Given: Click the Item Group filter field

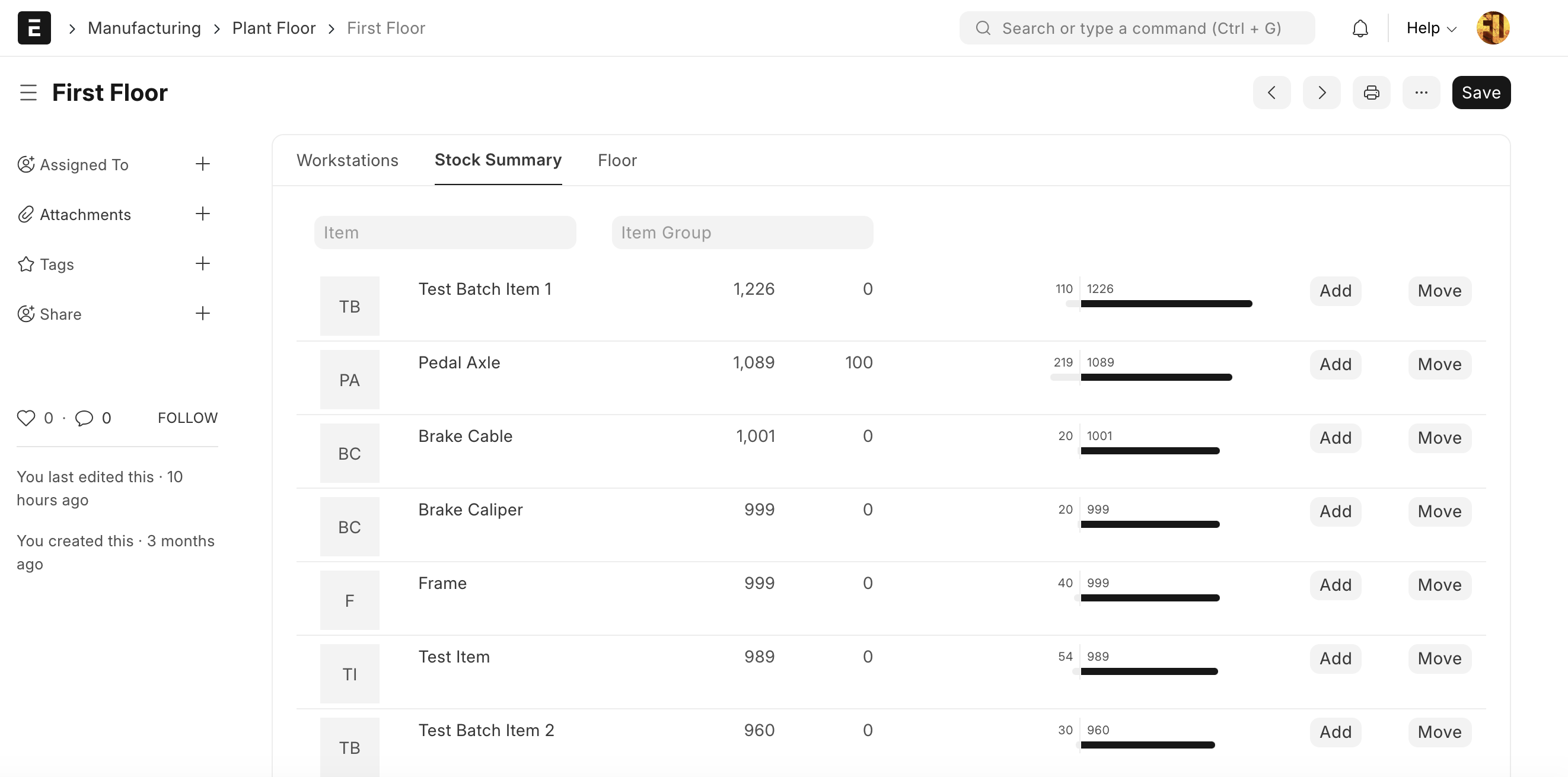Looking at the screenshot, I should (x=742, y=233).
